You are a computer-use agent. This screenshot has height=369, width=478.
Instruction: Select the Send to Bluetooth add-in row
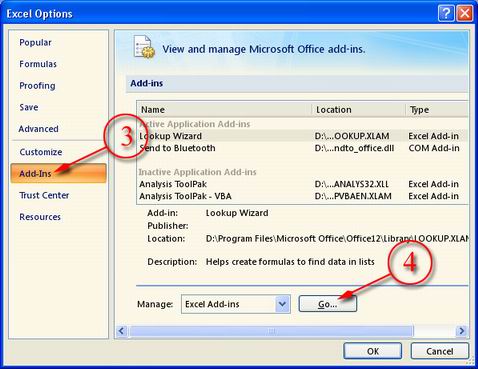click(x=302, y=148)
